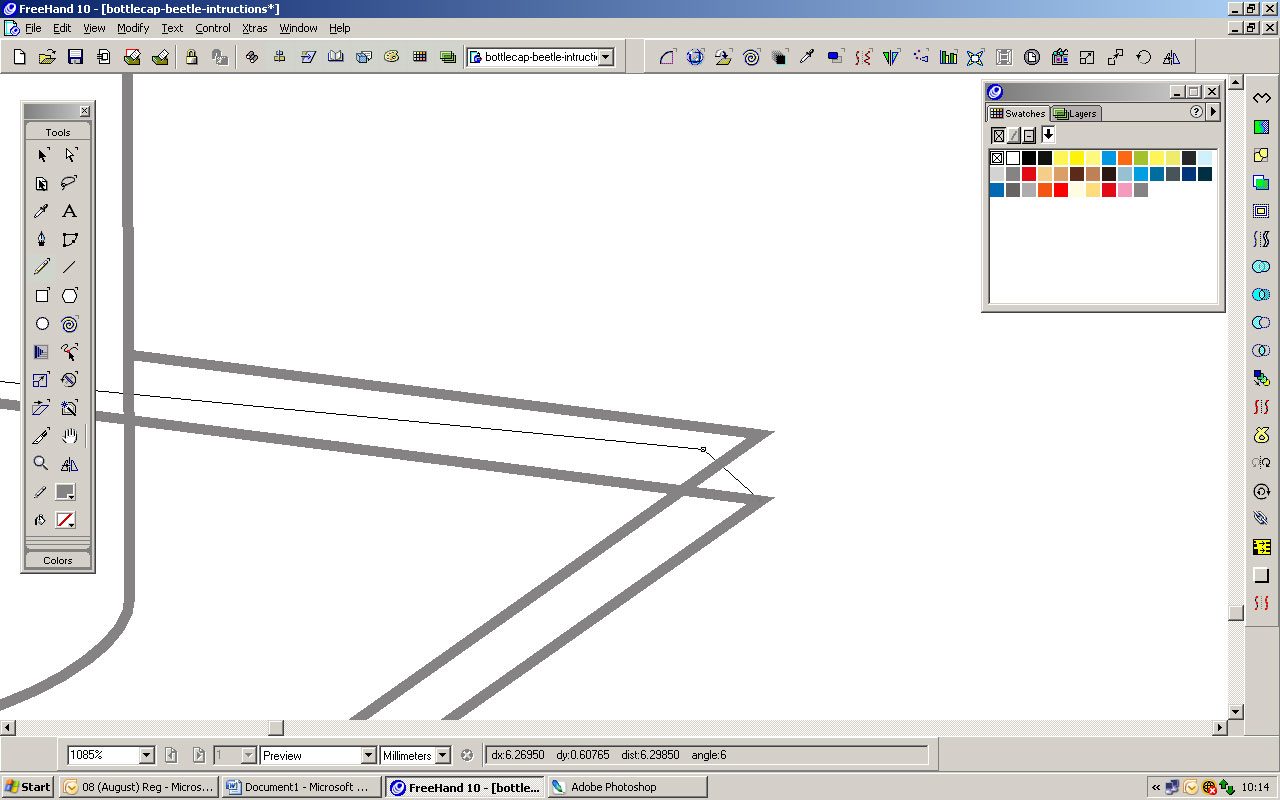Select the Rectangle tool

[x=41, y=295]
